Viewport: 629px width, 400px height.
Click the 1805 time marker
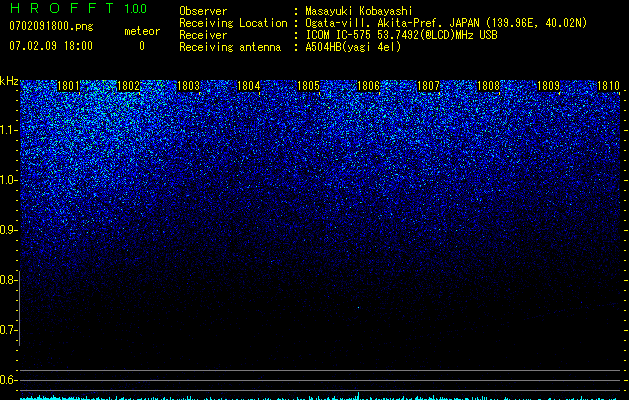click(x=308, y=86)
